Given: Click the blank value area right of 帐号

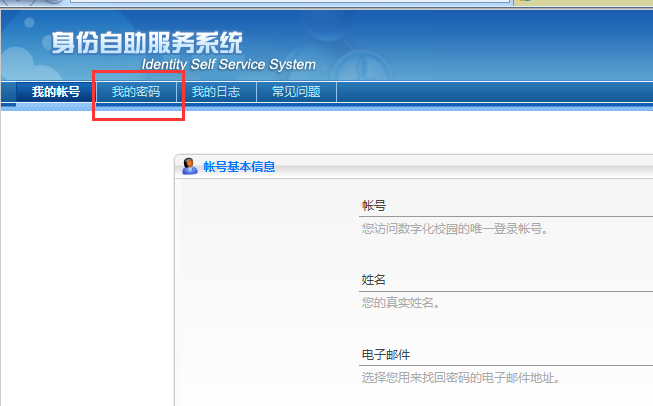Looking at the screenshot, I should 520,205.
